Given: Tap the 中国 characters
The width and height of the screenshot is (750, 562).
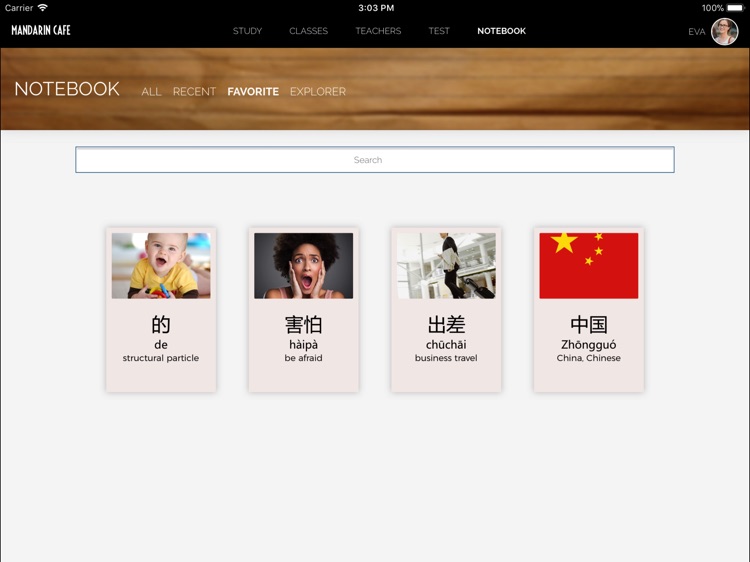Looking at the screenshot, I should [589, 325].
